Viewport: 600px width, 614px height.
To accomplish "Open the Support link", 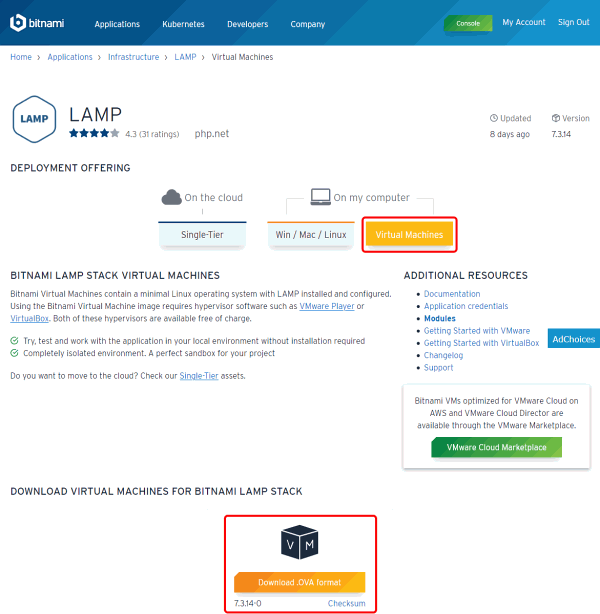I will (x=439, y=368).
